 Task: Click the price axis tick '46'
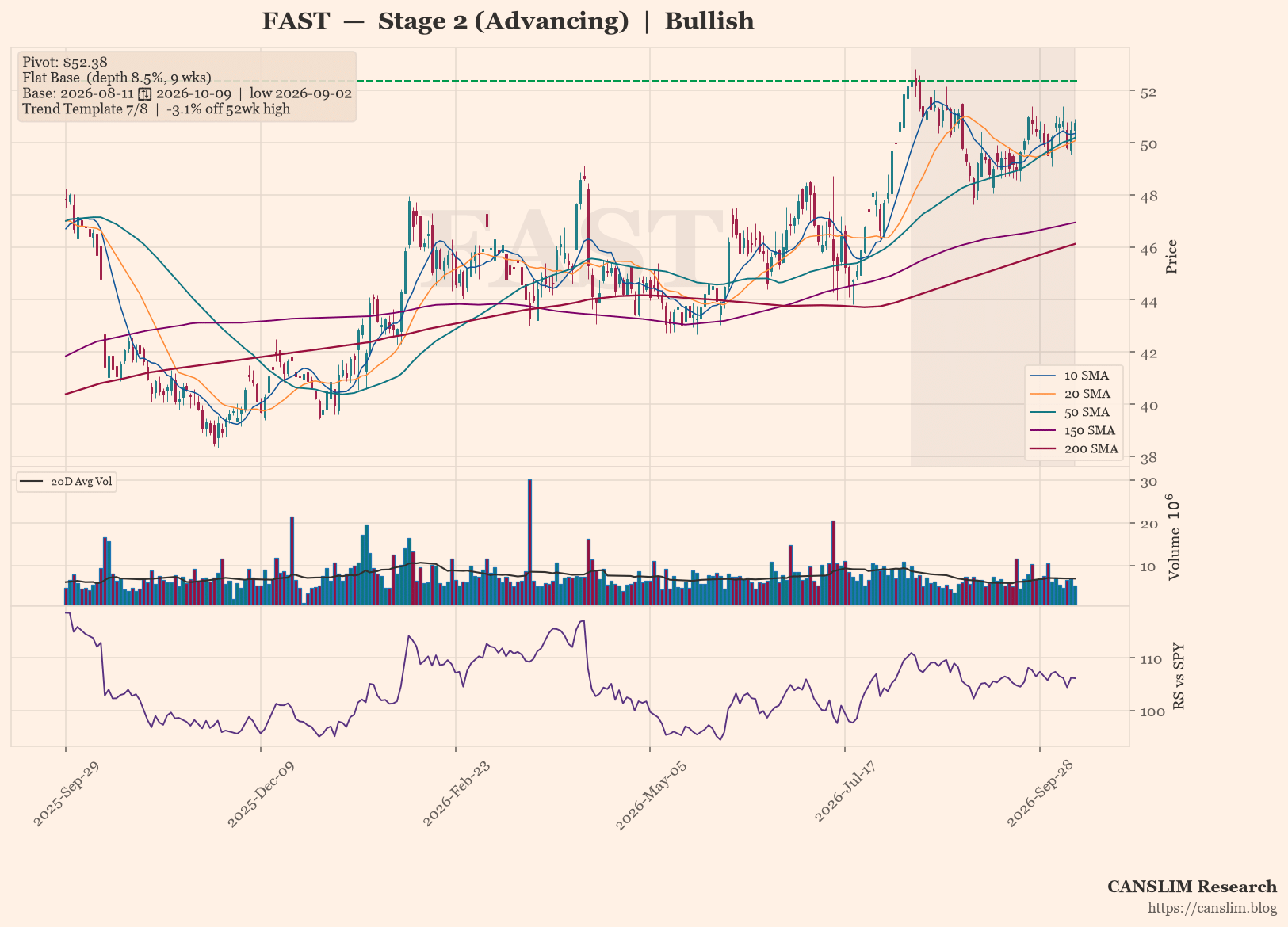(1148, 249)
